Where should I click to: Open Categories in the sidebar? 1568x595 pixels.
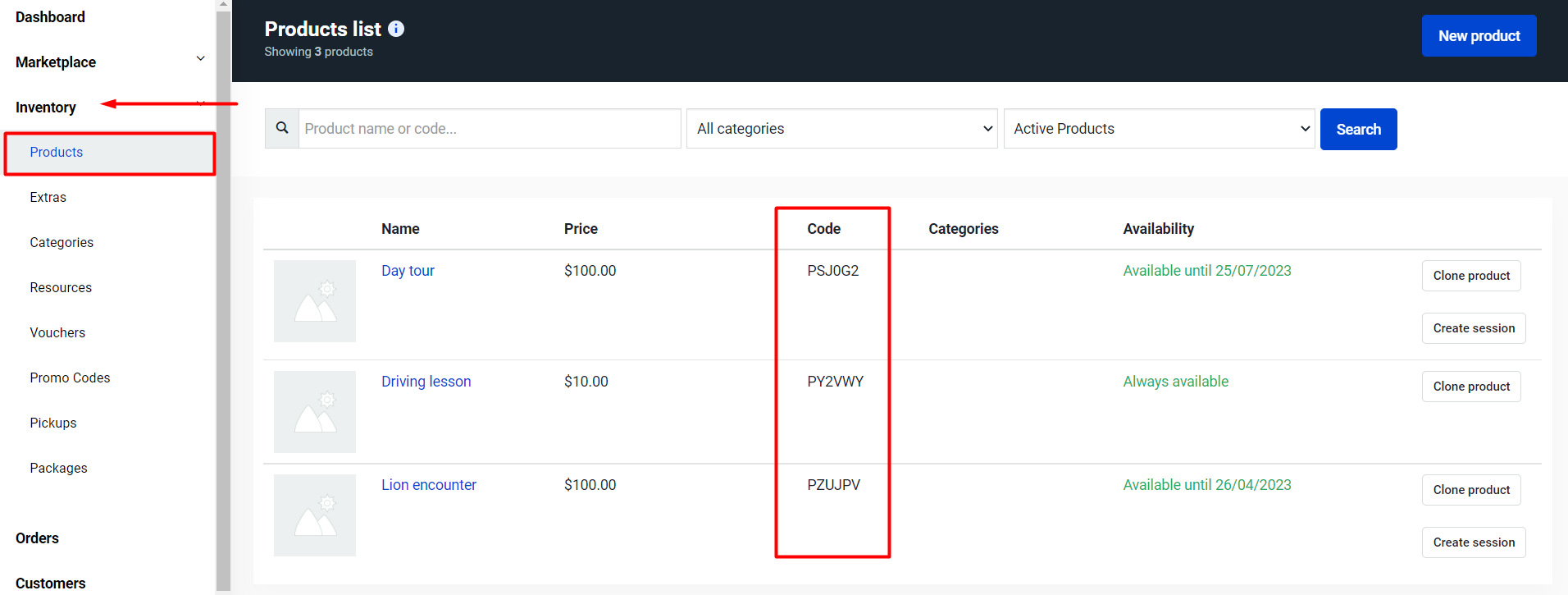coord(62,243)
